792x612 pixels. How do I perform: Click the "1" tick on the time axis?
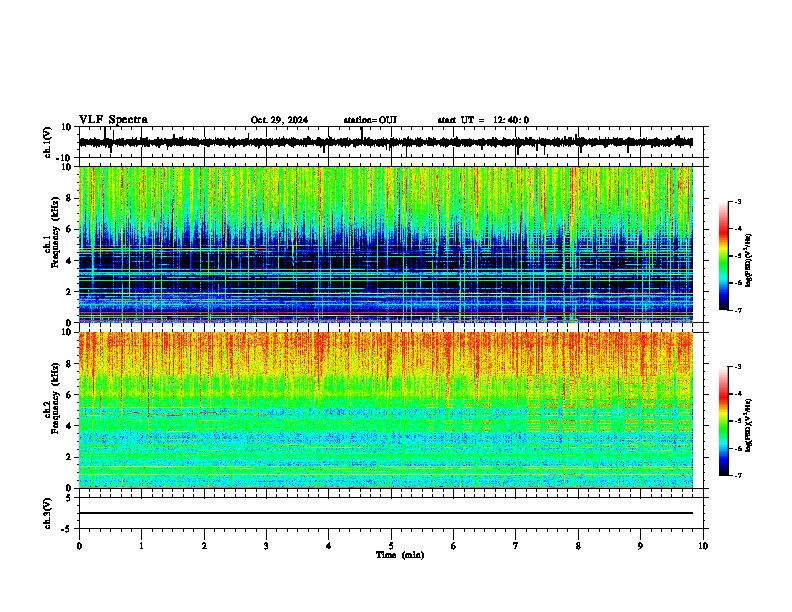point(141,546)
